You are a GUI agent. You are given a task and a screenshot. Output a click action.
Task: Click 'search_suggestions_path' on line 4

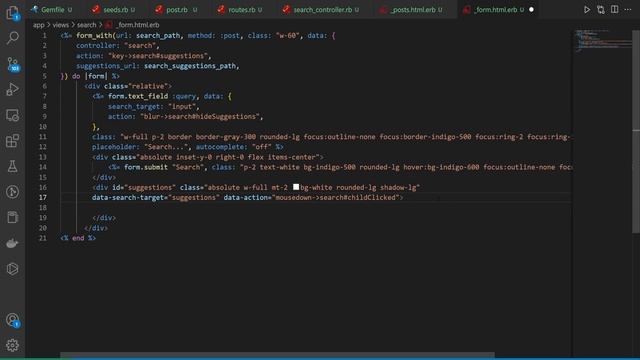click(190, 66)
